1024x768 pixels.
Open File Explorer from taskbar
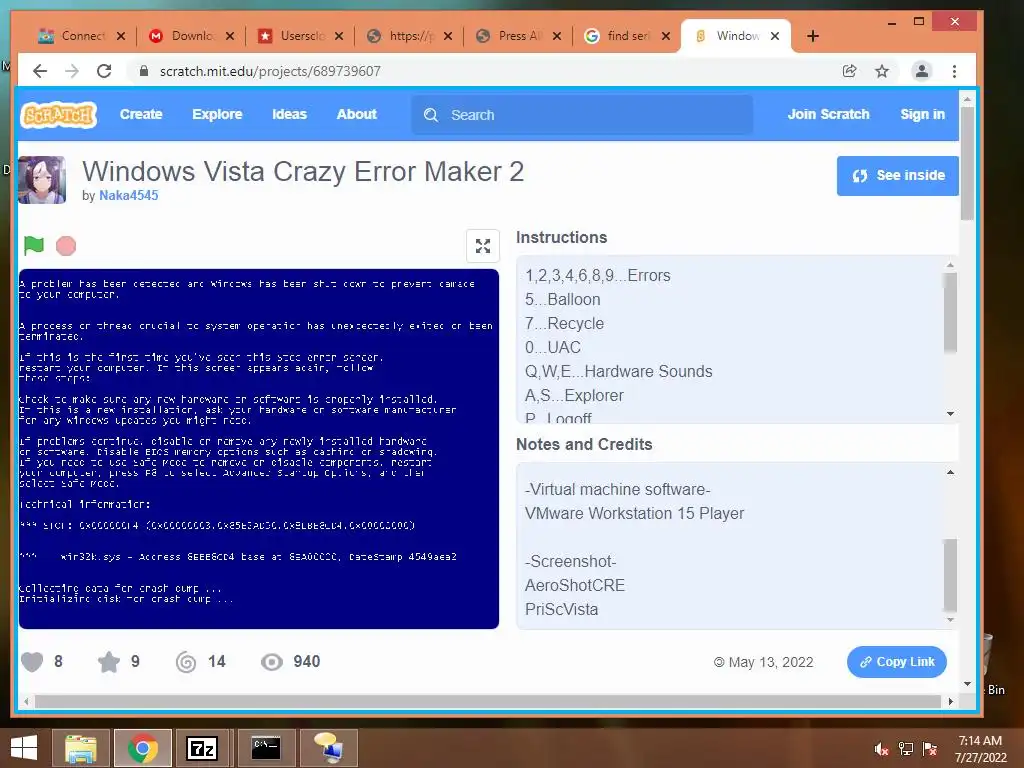[x=81, y=748]
